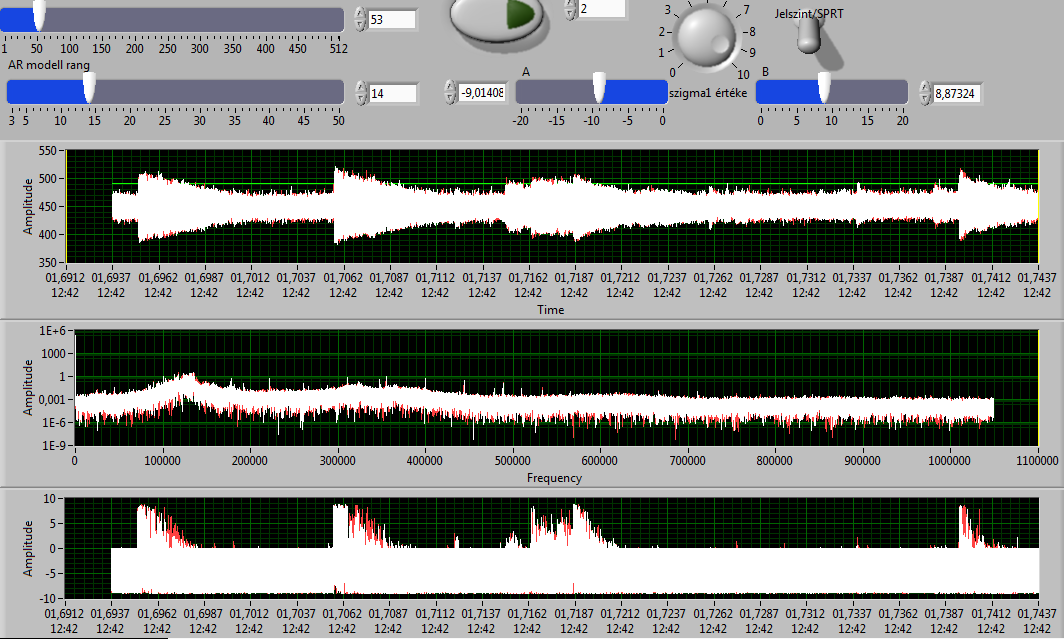Click the 'Frequency' axis label
Image resolution: width=1064 pixels, height=639 pixels.
point(554,478)
